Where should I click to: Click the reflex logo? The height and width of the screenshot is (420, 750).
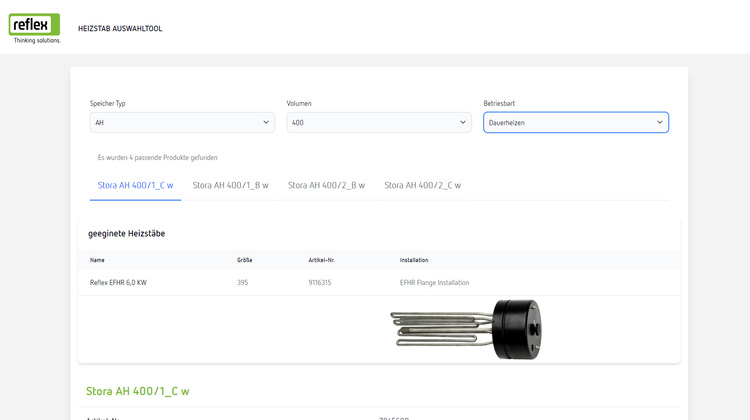pyautogui.click(x=35, y=28)
